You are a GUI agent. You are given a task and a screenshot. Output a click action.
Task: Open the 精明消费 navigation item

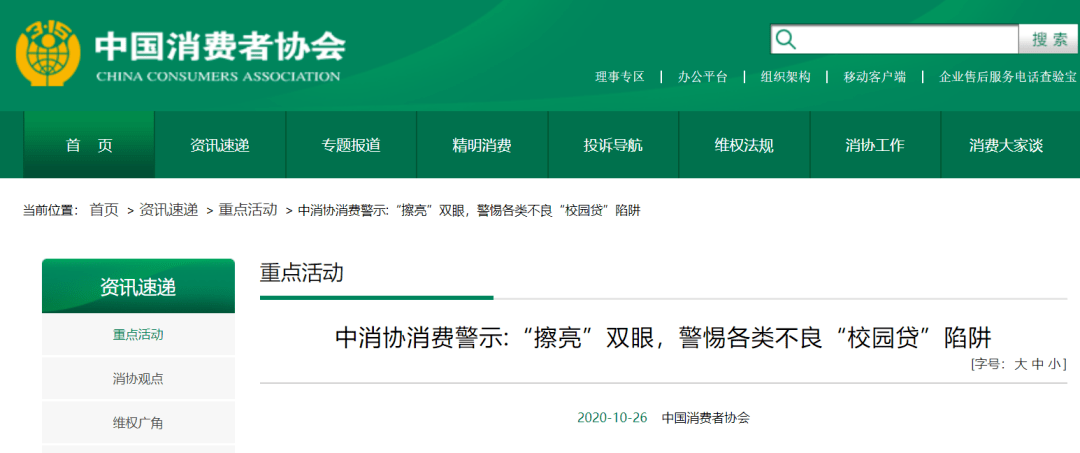click(x=482, y=145)
